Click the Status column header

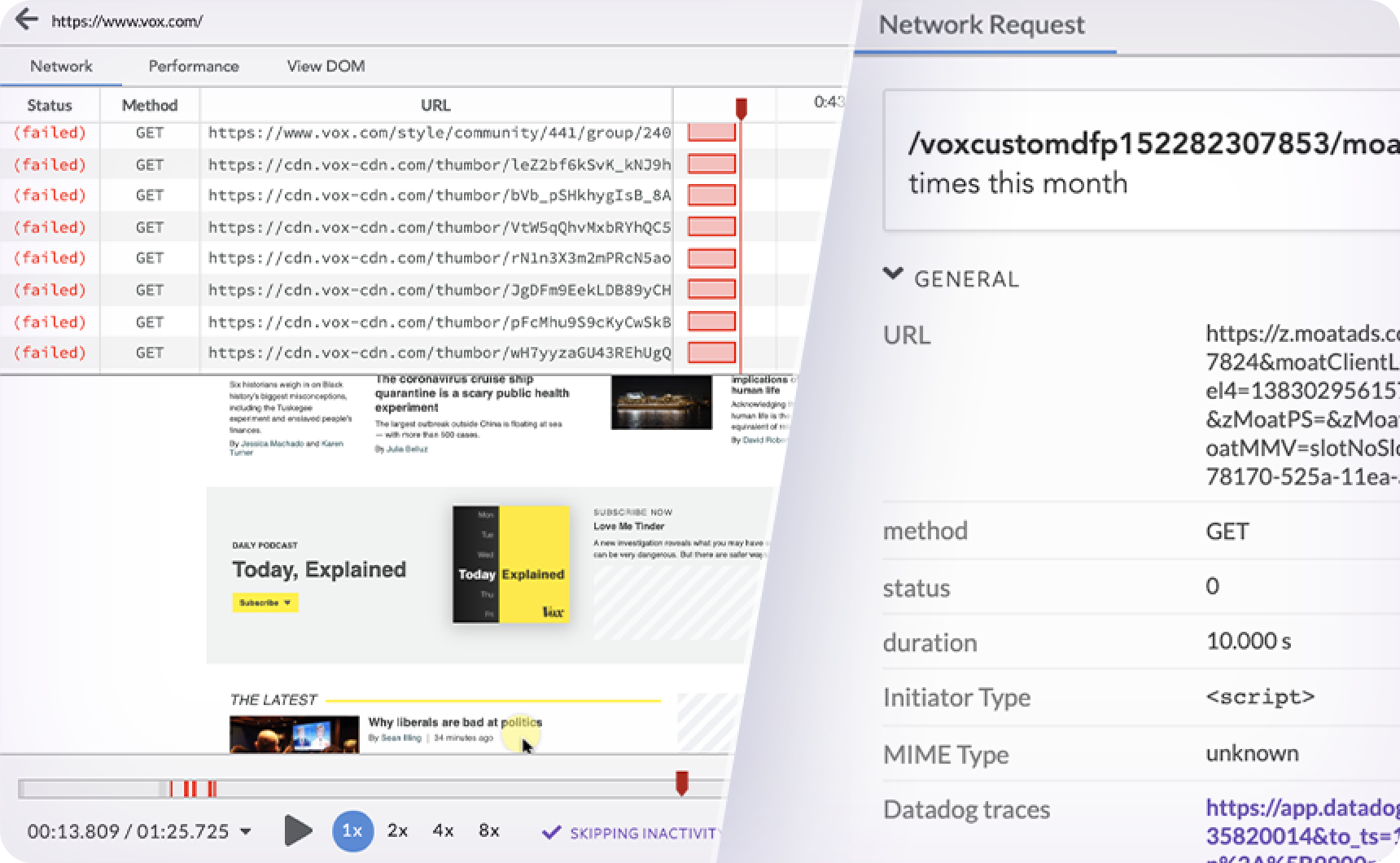tap(50, 105)
